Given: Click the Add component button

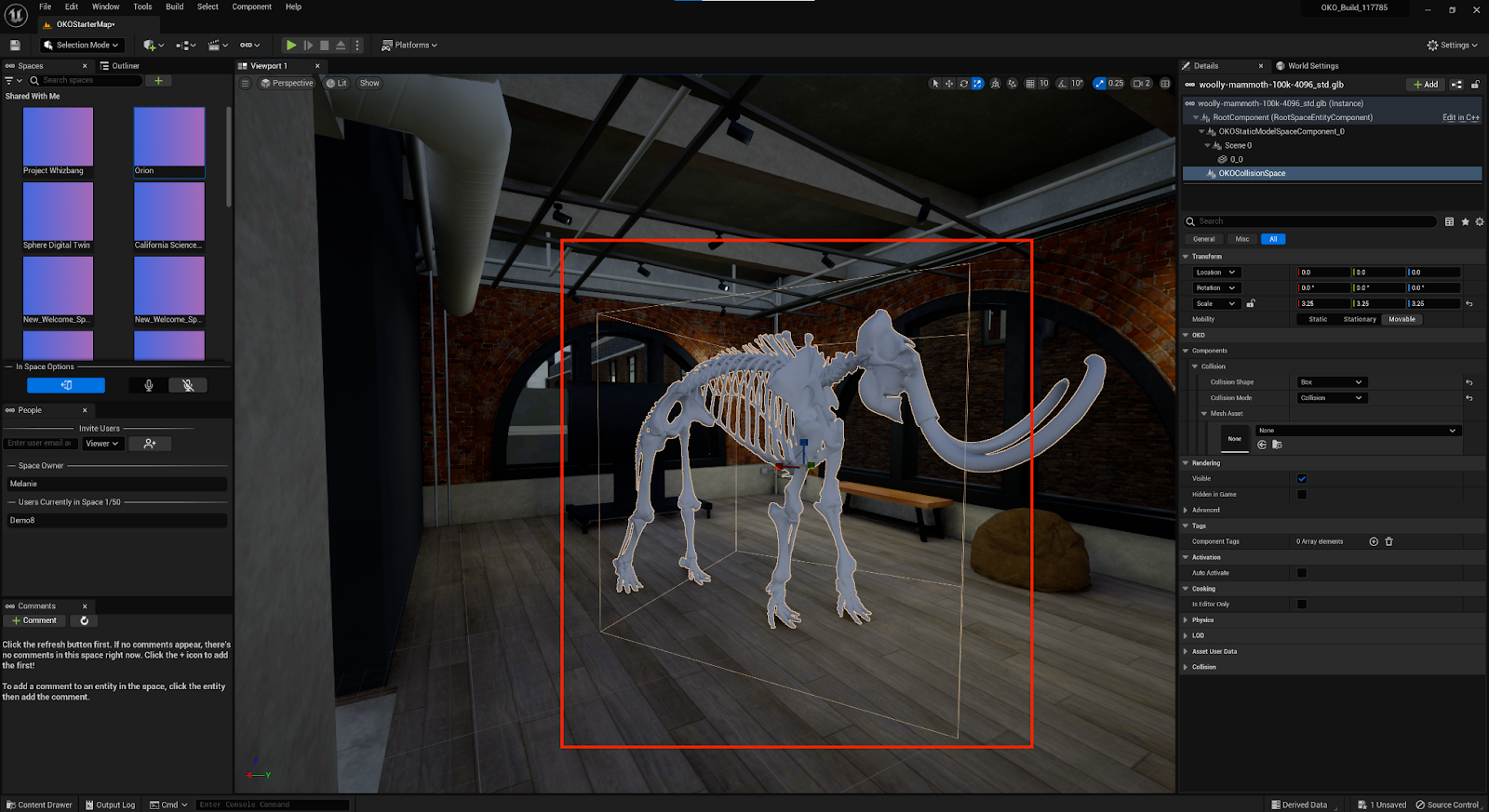Looking at the screenshot, I should (1426, 85).
